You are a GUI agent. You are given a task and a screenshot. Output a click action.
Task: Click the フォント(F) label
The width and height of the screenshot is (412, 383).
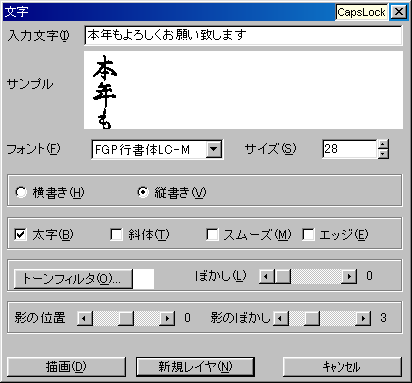34,149
